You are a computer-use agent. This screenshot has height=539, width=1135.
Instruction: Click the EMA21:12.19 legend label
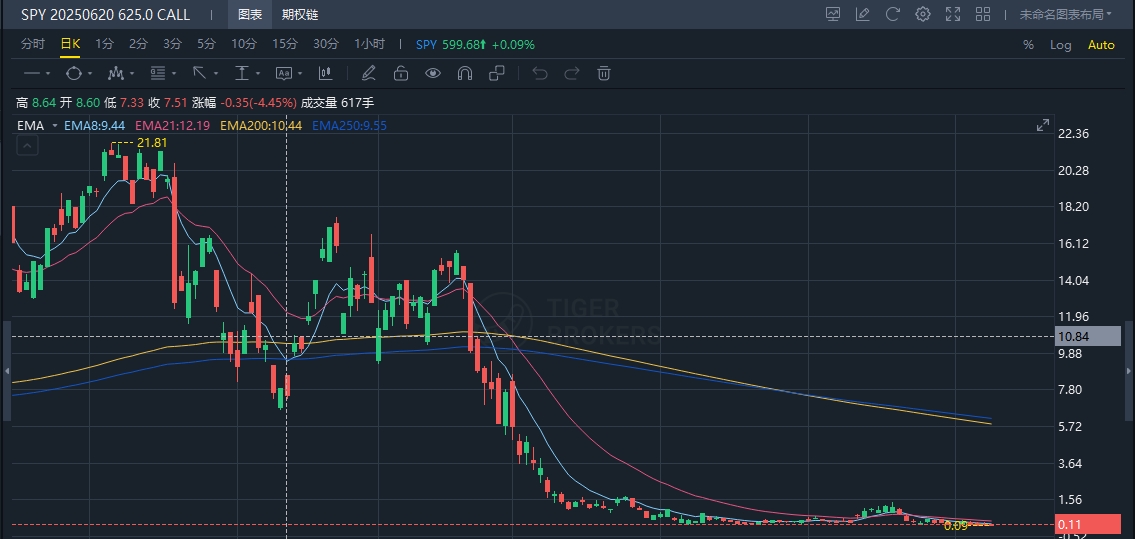click(x=173, y=126)
